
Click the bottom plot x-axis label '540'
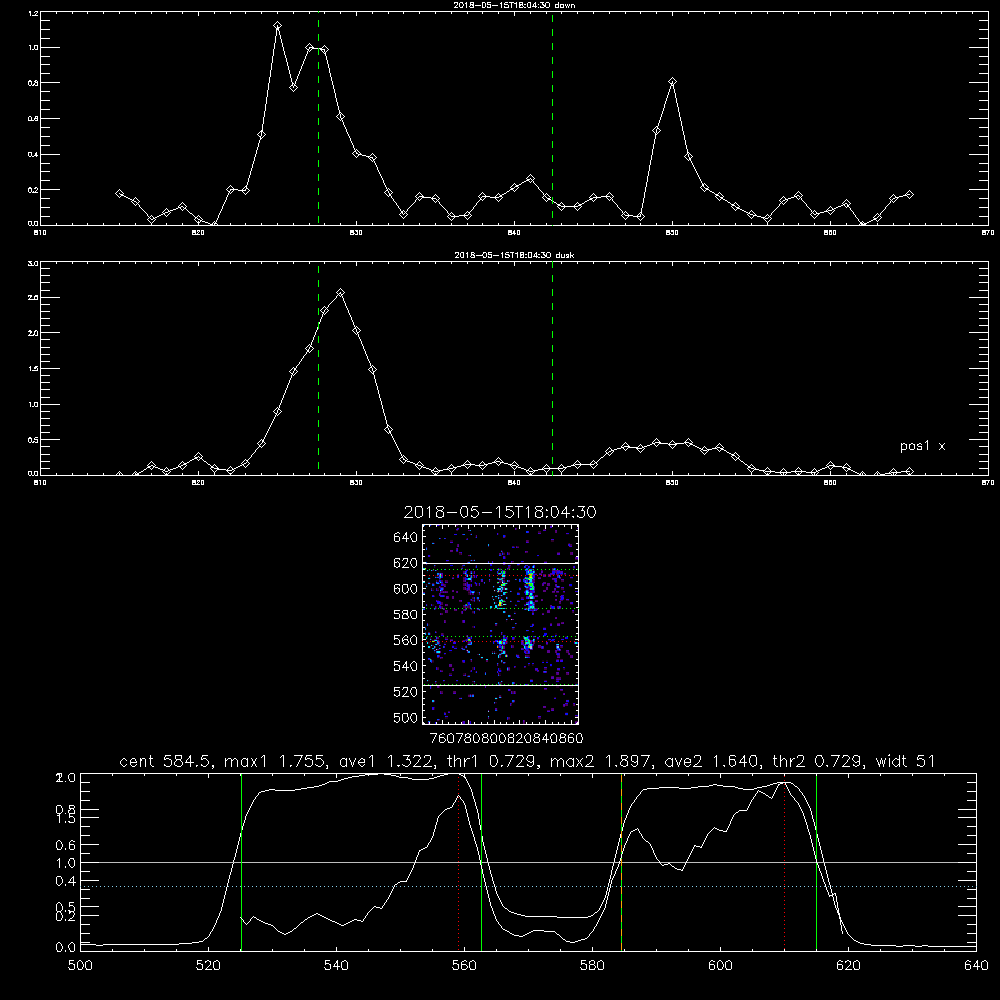(x=336, y=966)
